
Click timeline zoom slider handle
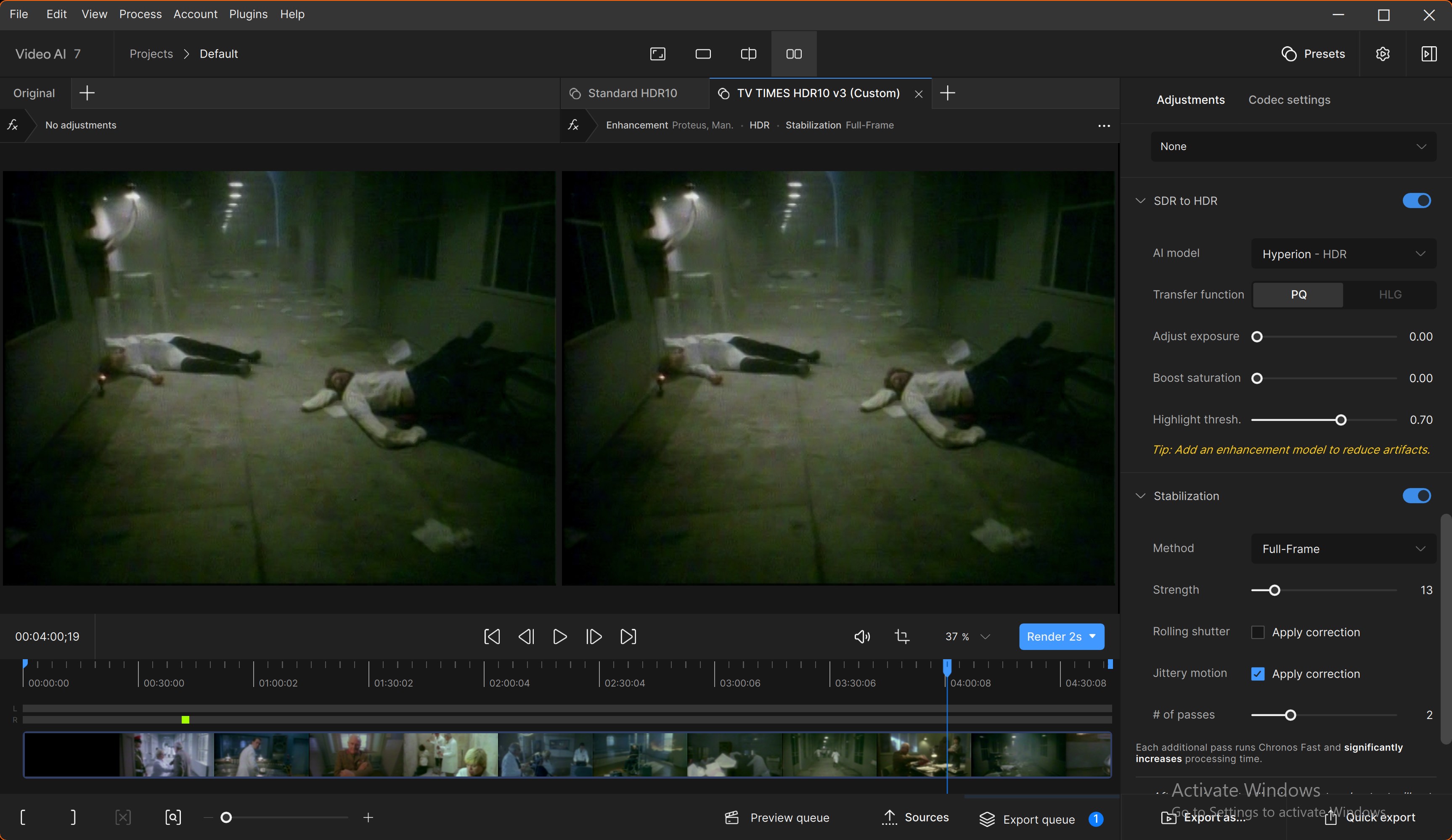pos(226,817)
